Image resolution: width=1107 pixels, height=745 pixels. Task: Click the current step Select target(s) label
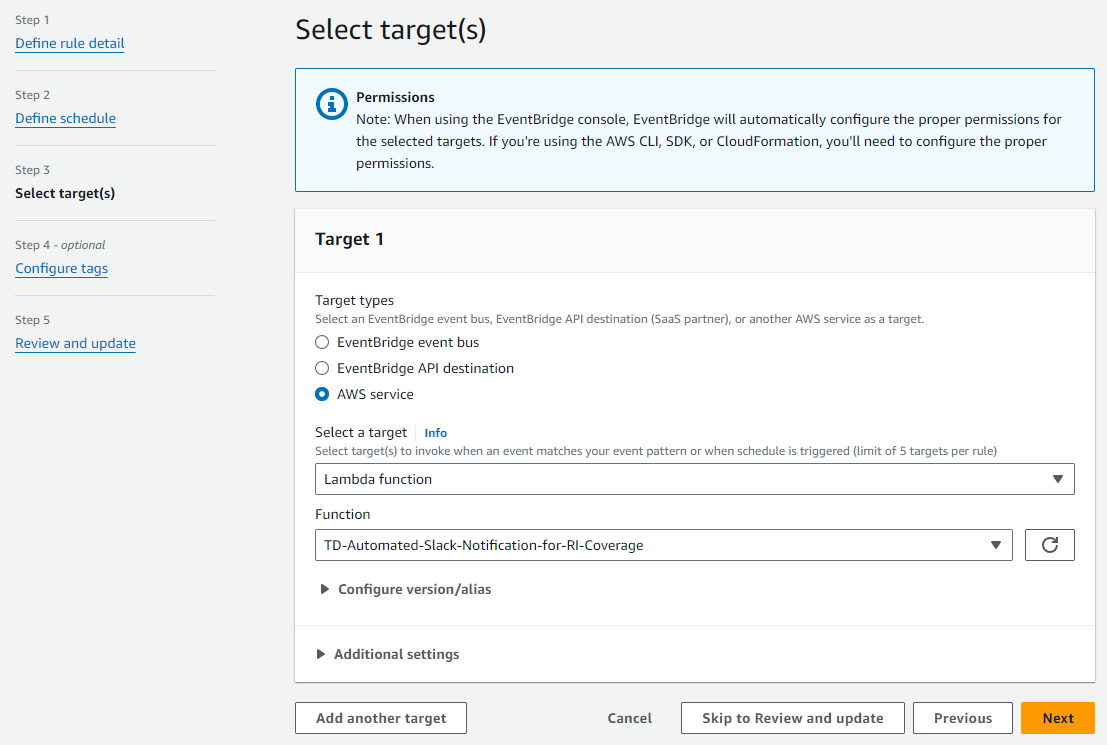[x=65, y=193]
